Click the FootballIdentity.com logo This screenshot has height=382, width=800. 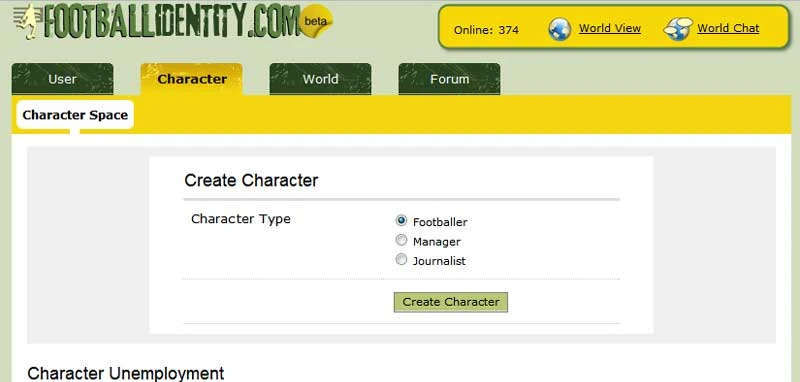coord(158,20)
